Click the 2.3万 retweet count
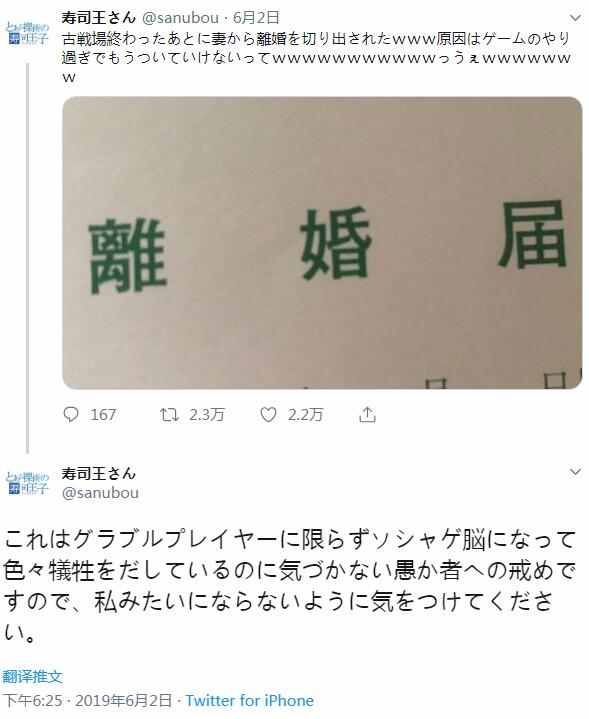Viewport: 589px width, 719px height. coord(206,415)
